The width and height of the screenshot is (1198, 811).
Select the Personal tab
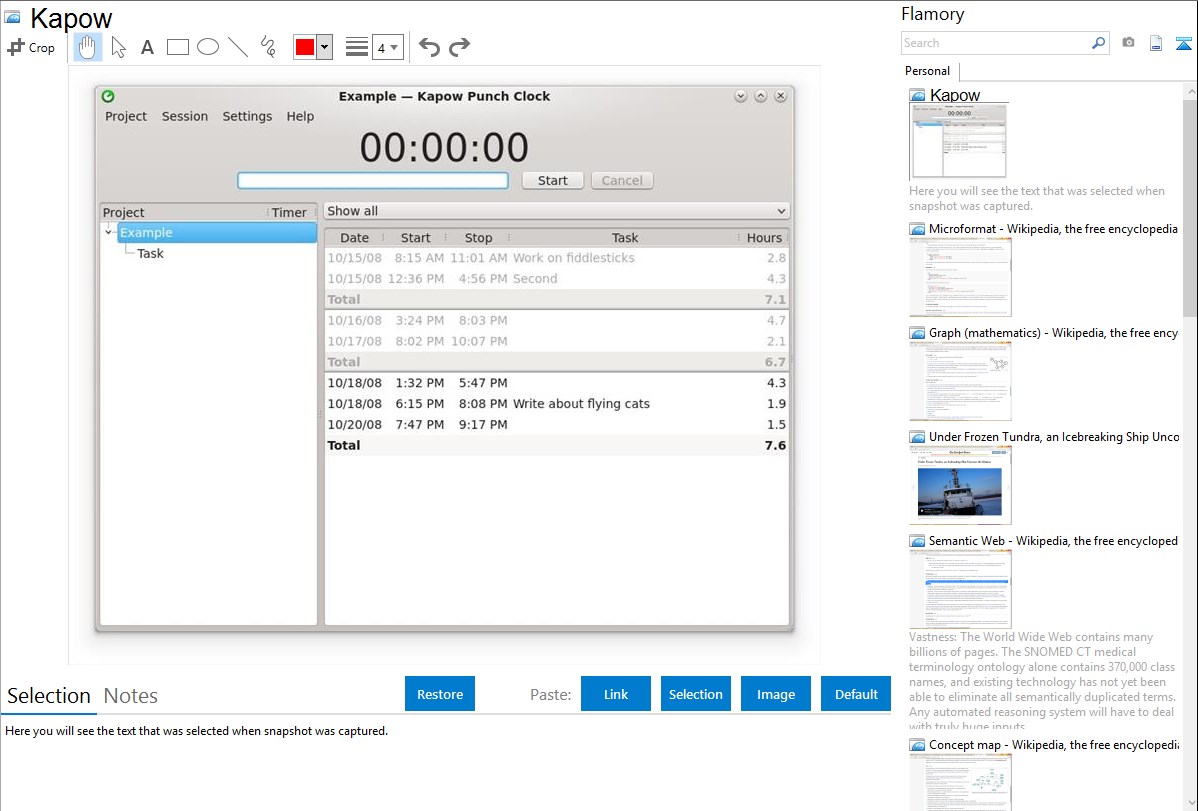point(928,71)
